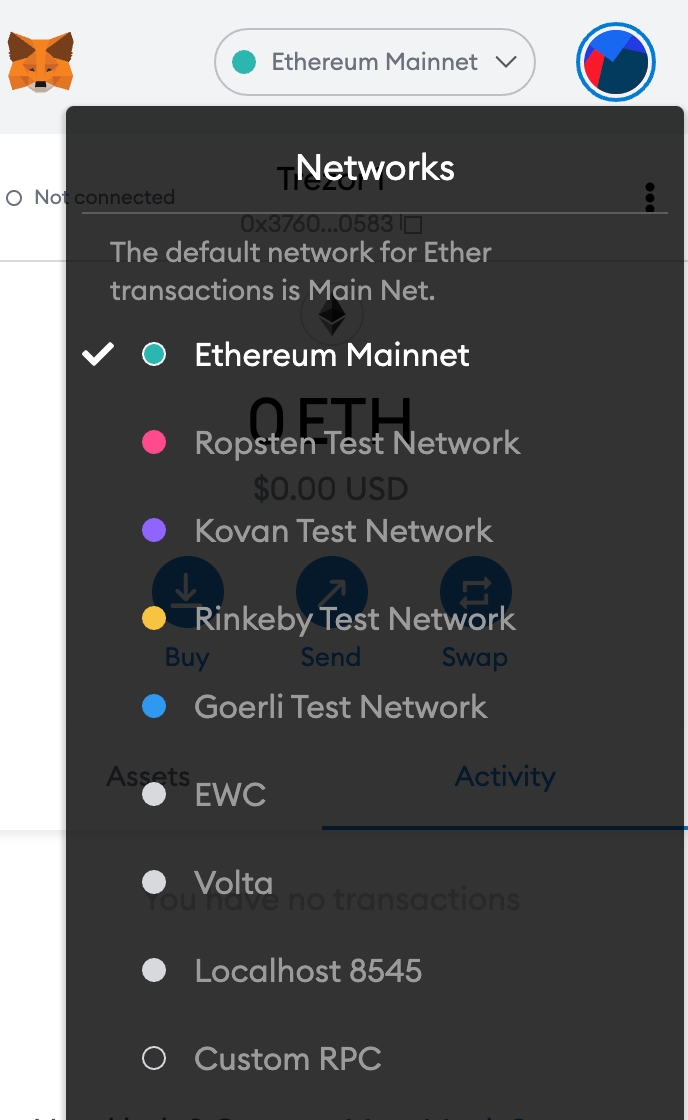The height and width of the screenshot is (1120, 688).
Task: Open the account options three-dot menu
Action: point(650,197)
